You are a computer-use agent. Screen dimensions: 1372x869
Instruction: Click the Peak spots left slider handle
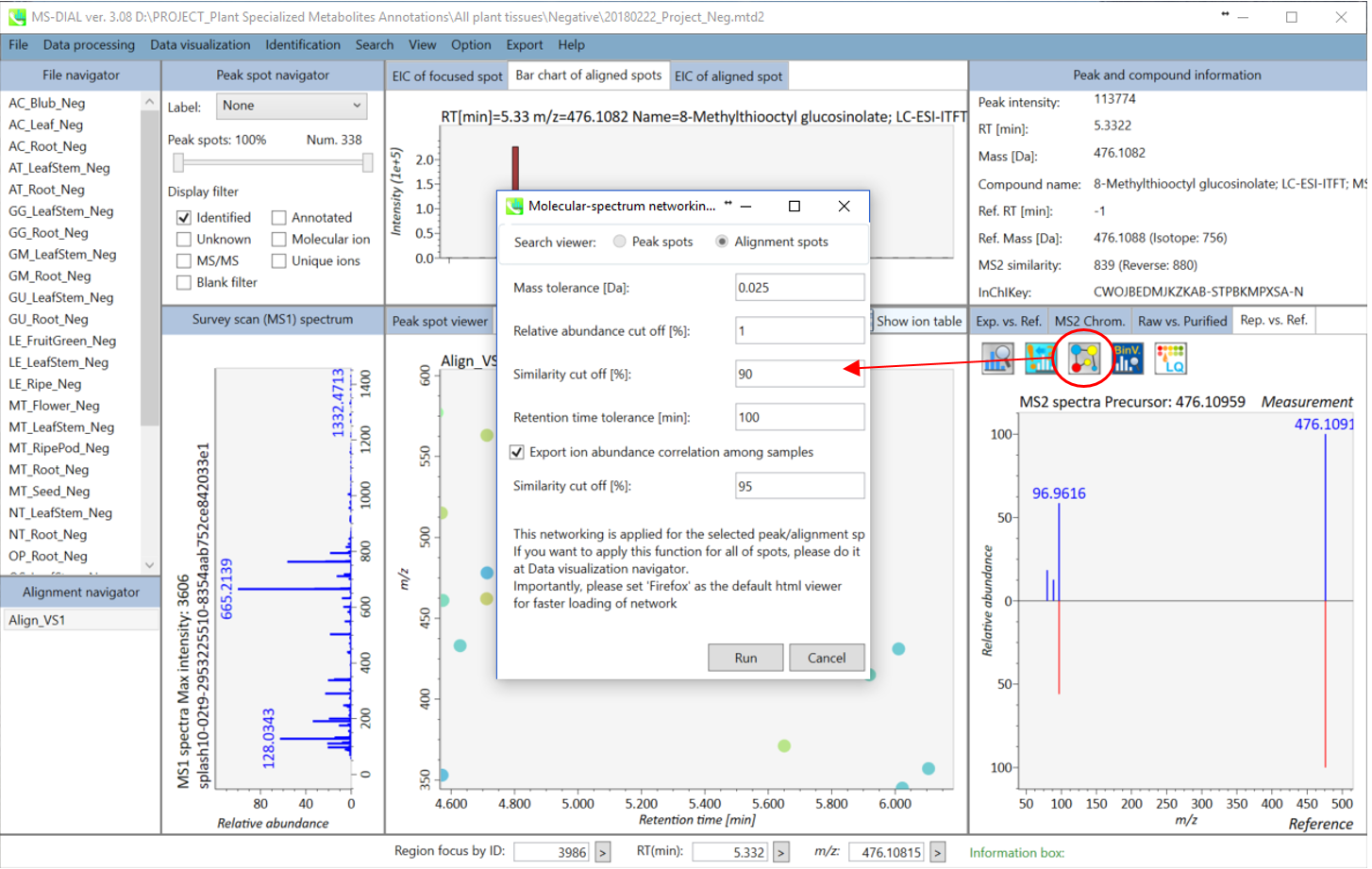click(178, 163)
